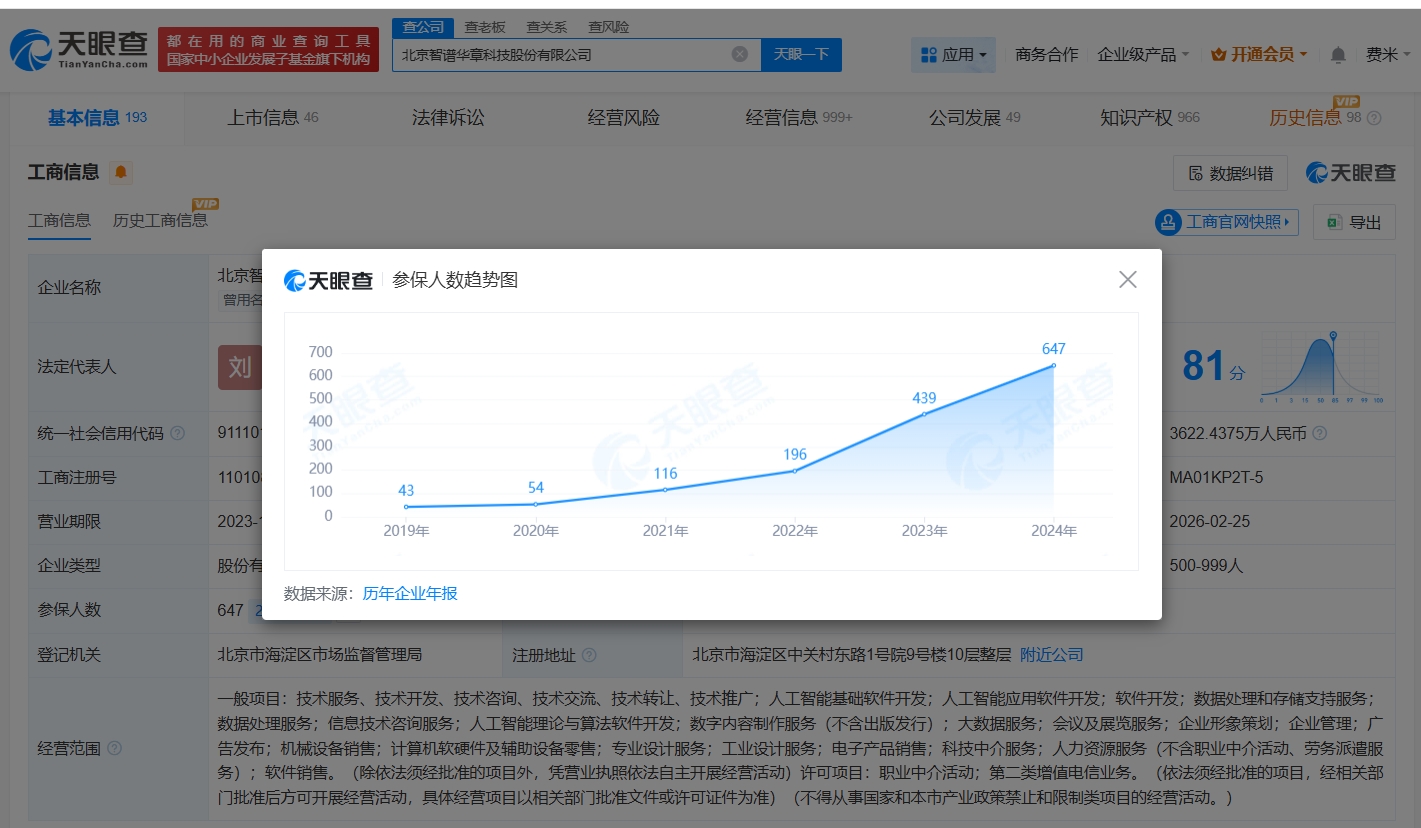
Task: Click the 2024年 data point 647
Action: pos(1053,365)
